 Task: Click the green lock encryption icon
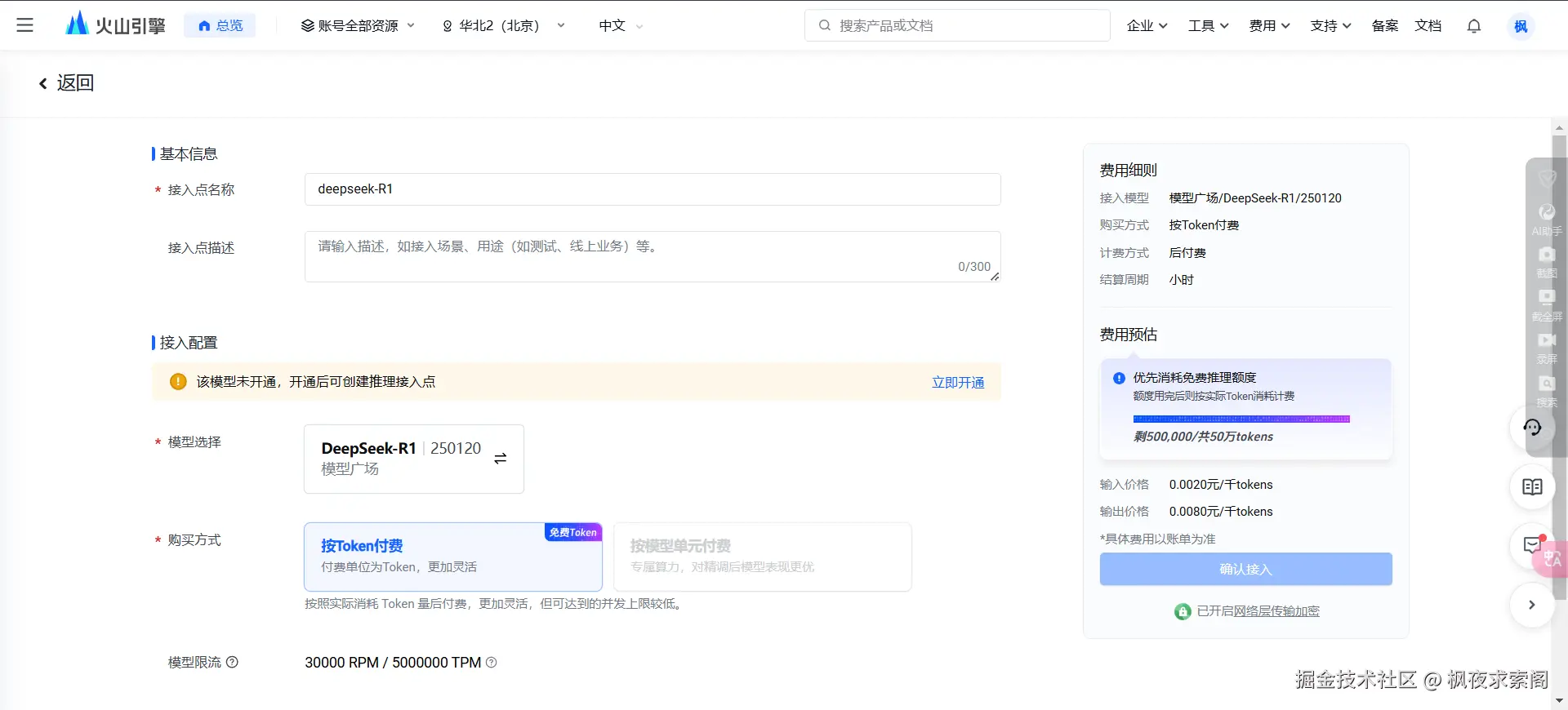(x=1183, y=611)
